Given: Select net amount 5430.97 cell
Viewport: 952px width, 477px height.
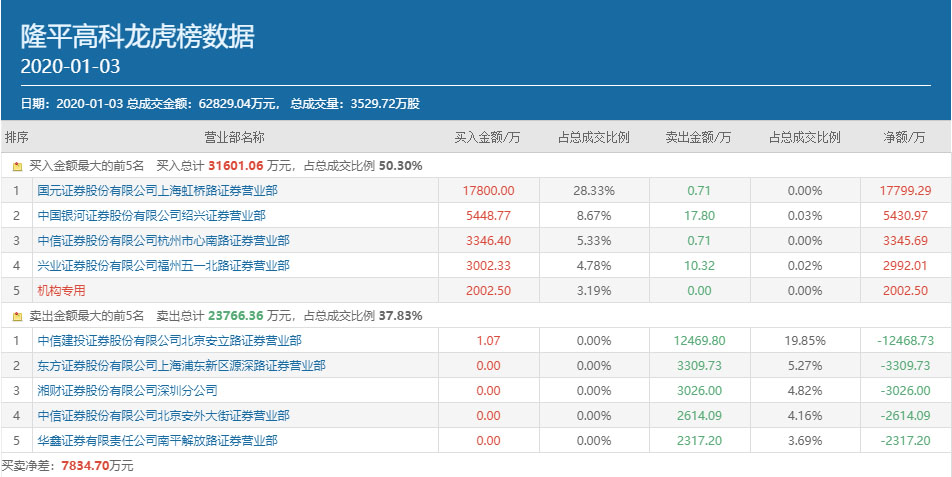Looking at the screenshot, I should (905, 215).
